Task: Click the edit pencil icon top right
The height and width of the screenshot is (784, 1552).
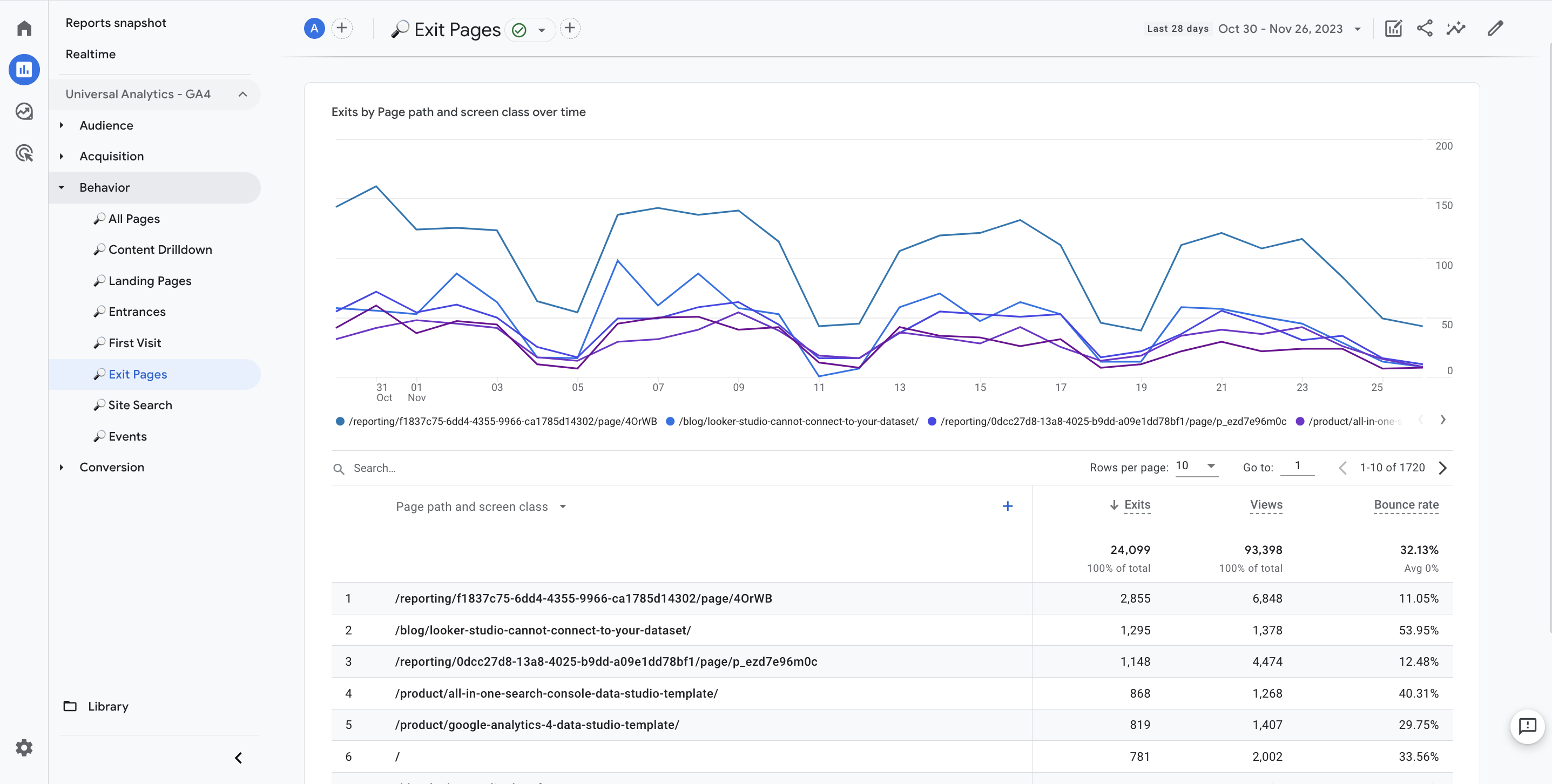Action: [x=1496, y=28]
